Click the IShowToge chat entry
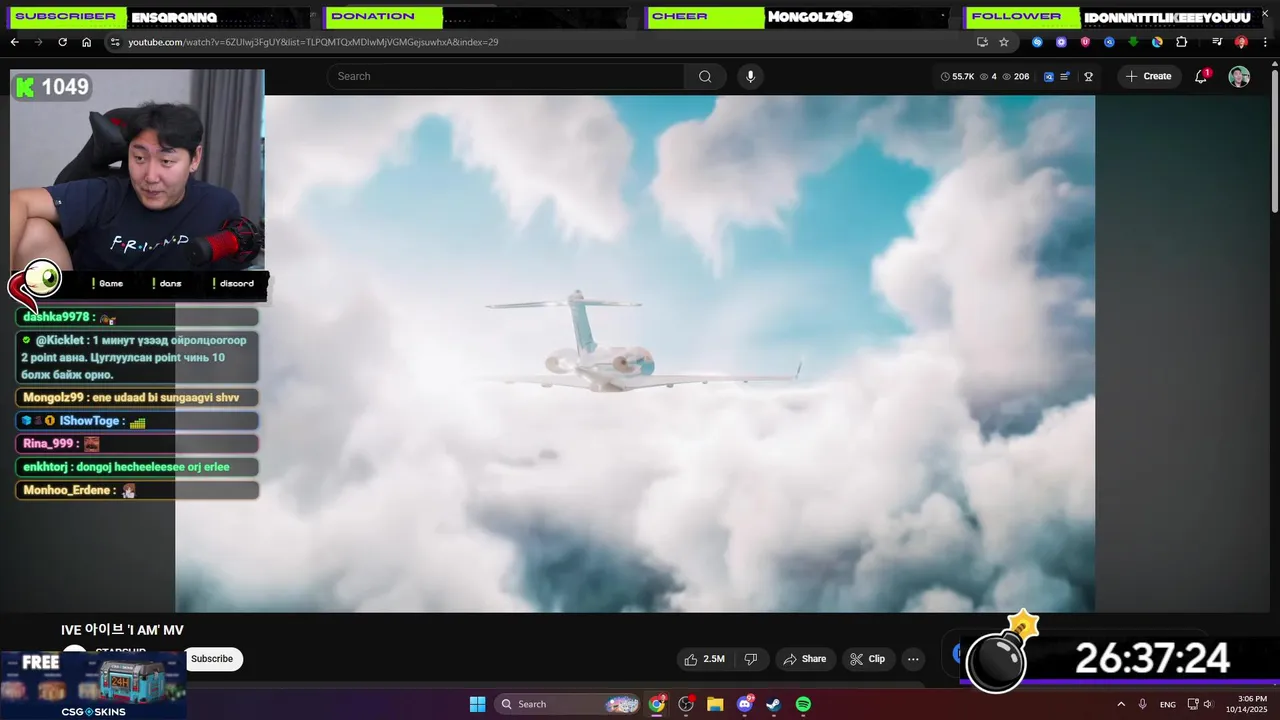This screenshot has height=720, width=1280. pos(138,421)
